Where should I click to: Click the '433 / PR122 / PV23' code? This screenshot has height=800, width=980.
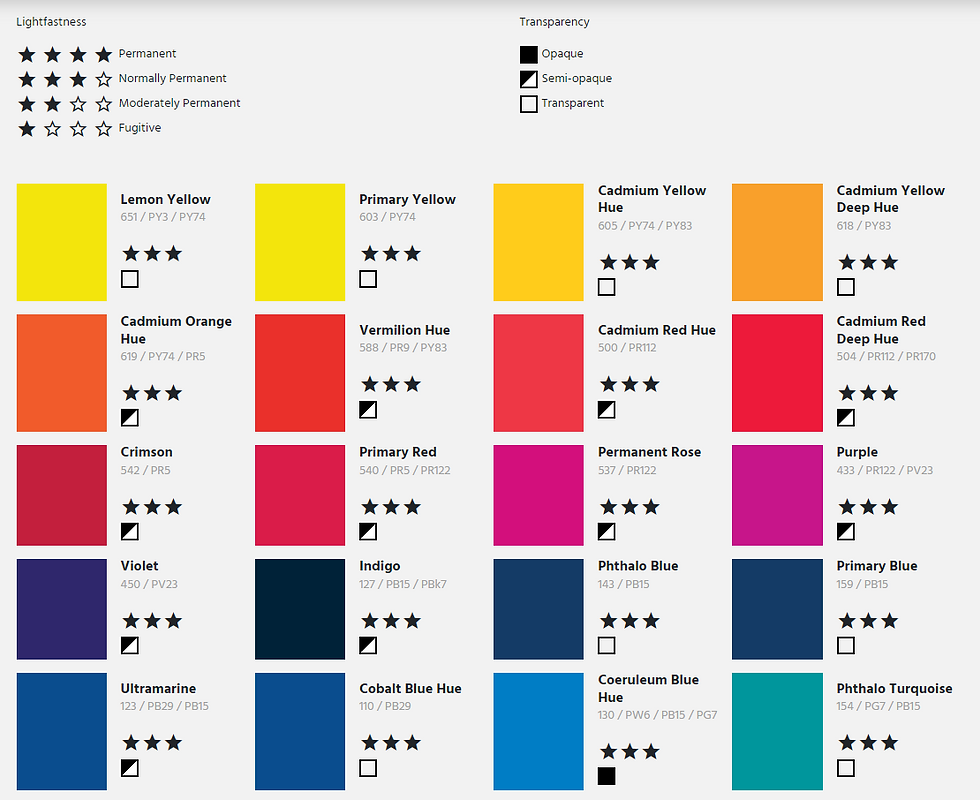coord(884,470)
